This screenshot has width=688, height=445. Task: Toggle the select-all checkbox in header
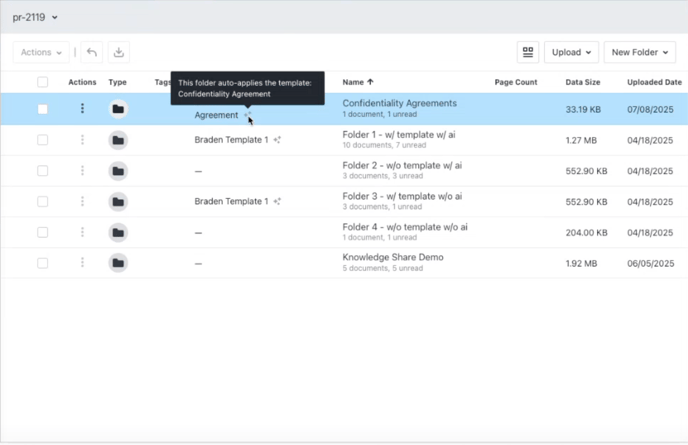[x=42, y=82]
